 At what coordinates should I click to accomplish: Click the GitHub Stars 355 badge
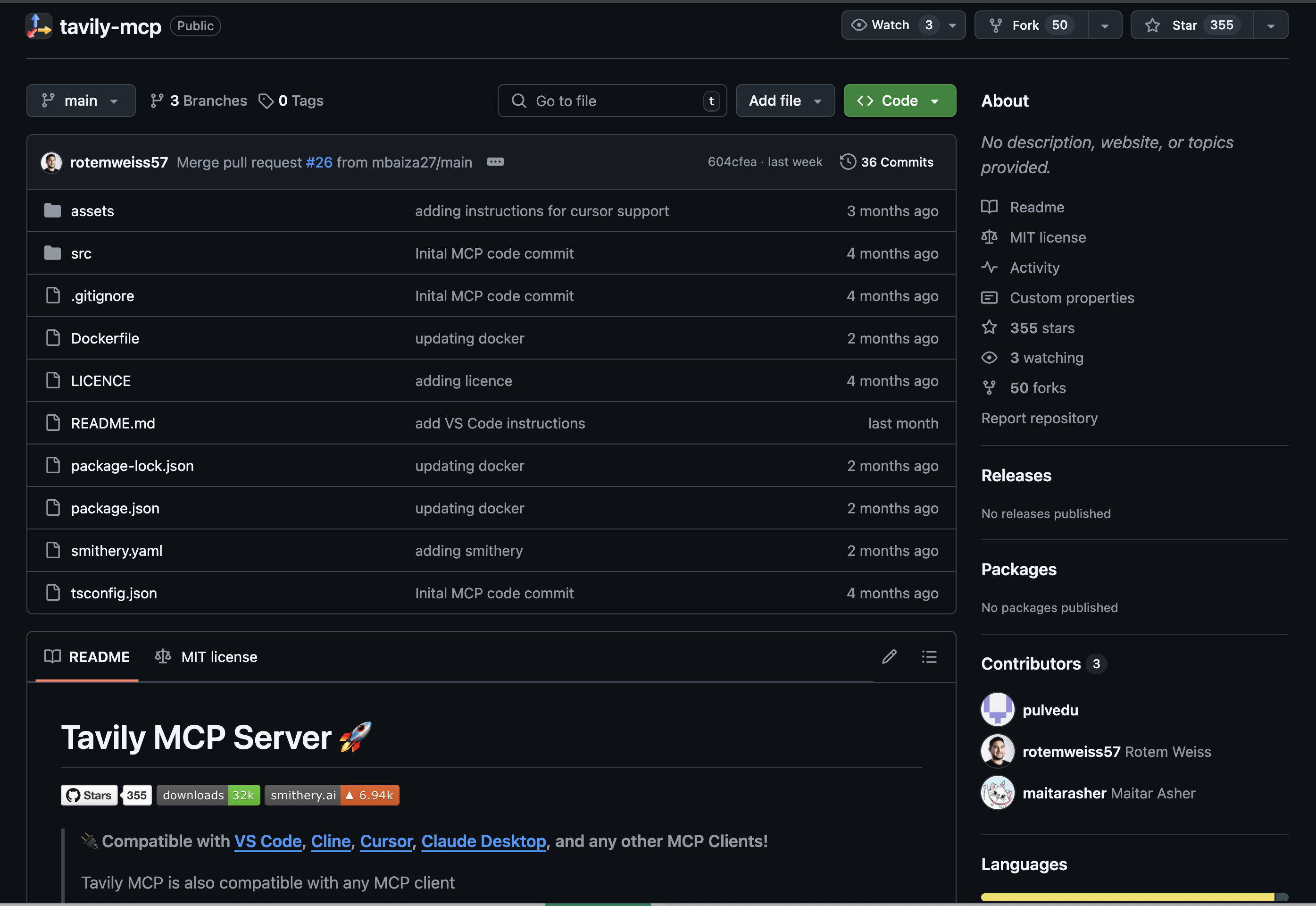(106, 795)
